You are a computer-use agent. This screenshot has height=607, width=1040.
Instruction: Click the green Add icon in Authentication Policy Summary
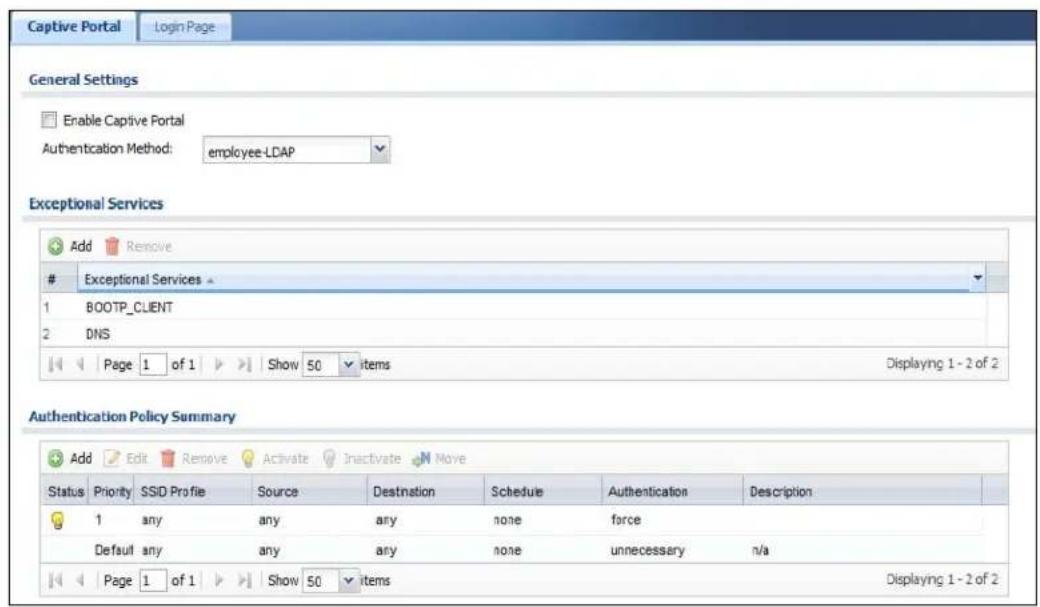pos(56,458)
